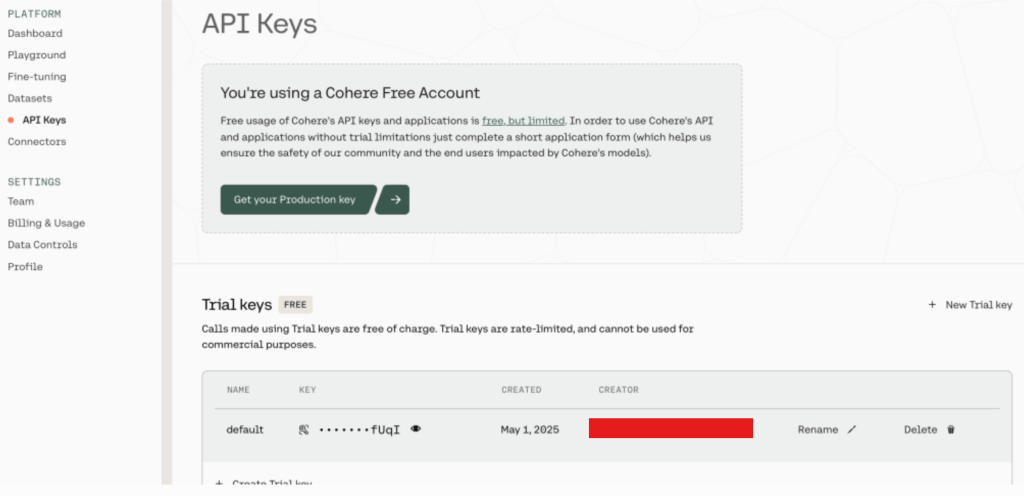Navigate to Connectors in the sidebar

pyautogui.click(x=37, y=142)
